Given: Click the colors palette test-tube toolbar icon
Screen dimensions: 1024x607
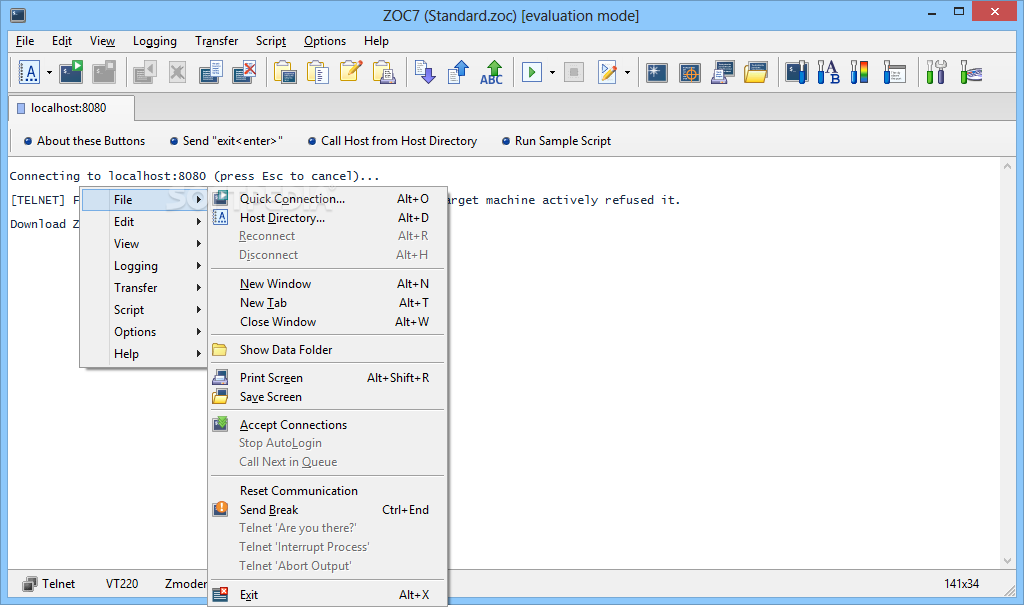Looking at the screenshot, I should click(x=860, y=72).
